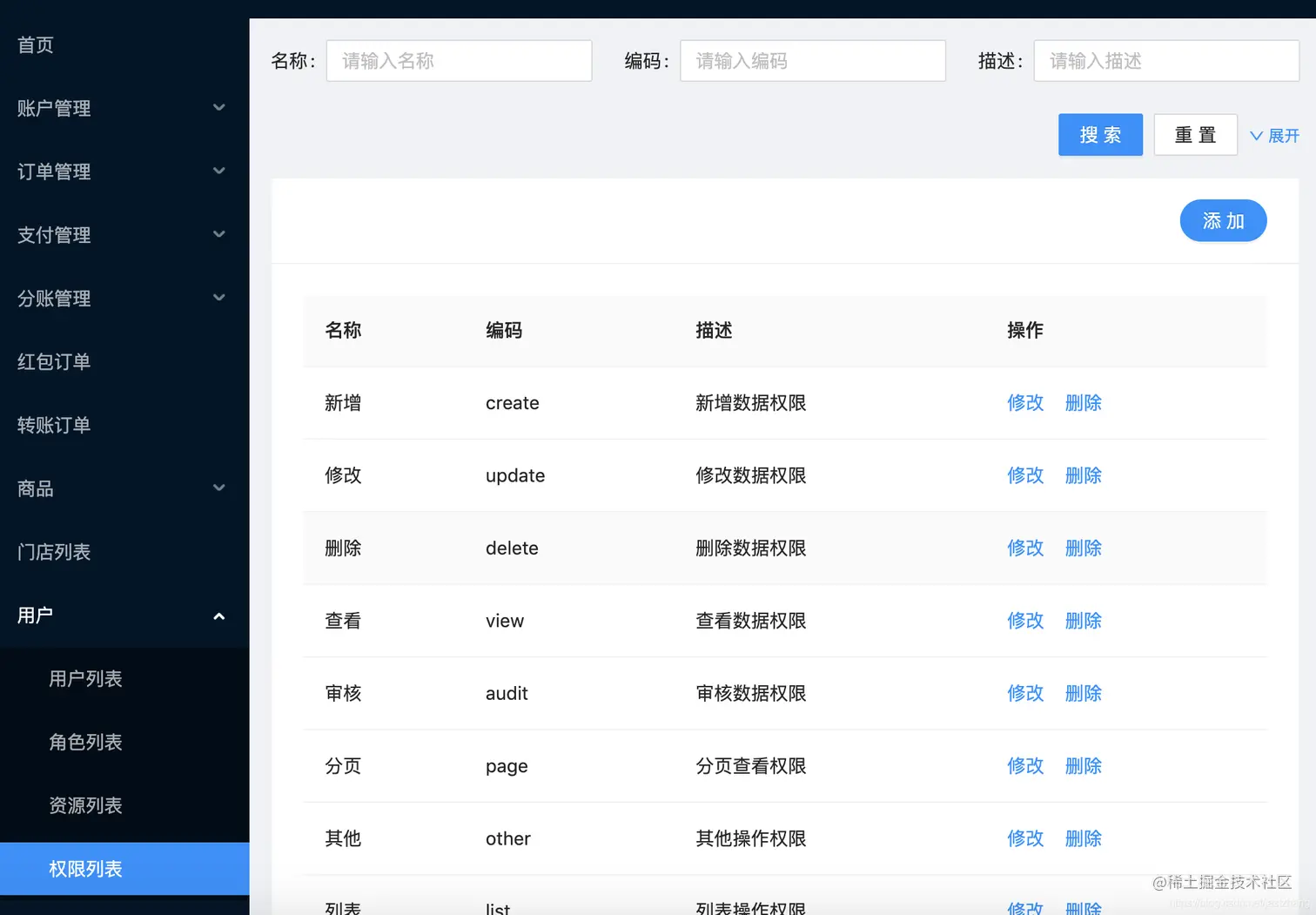Expand the 支付管理 sidebar menu
The image size is (1316, 915).
pyautogui.click(x=122, y=235)
